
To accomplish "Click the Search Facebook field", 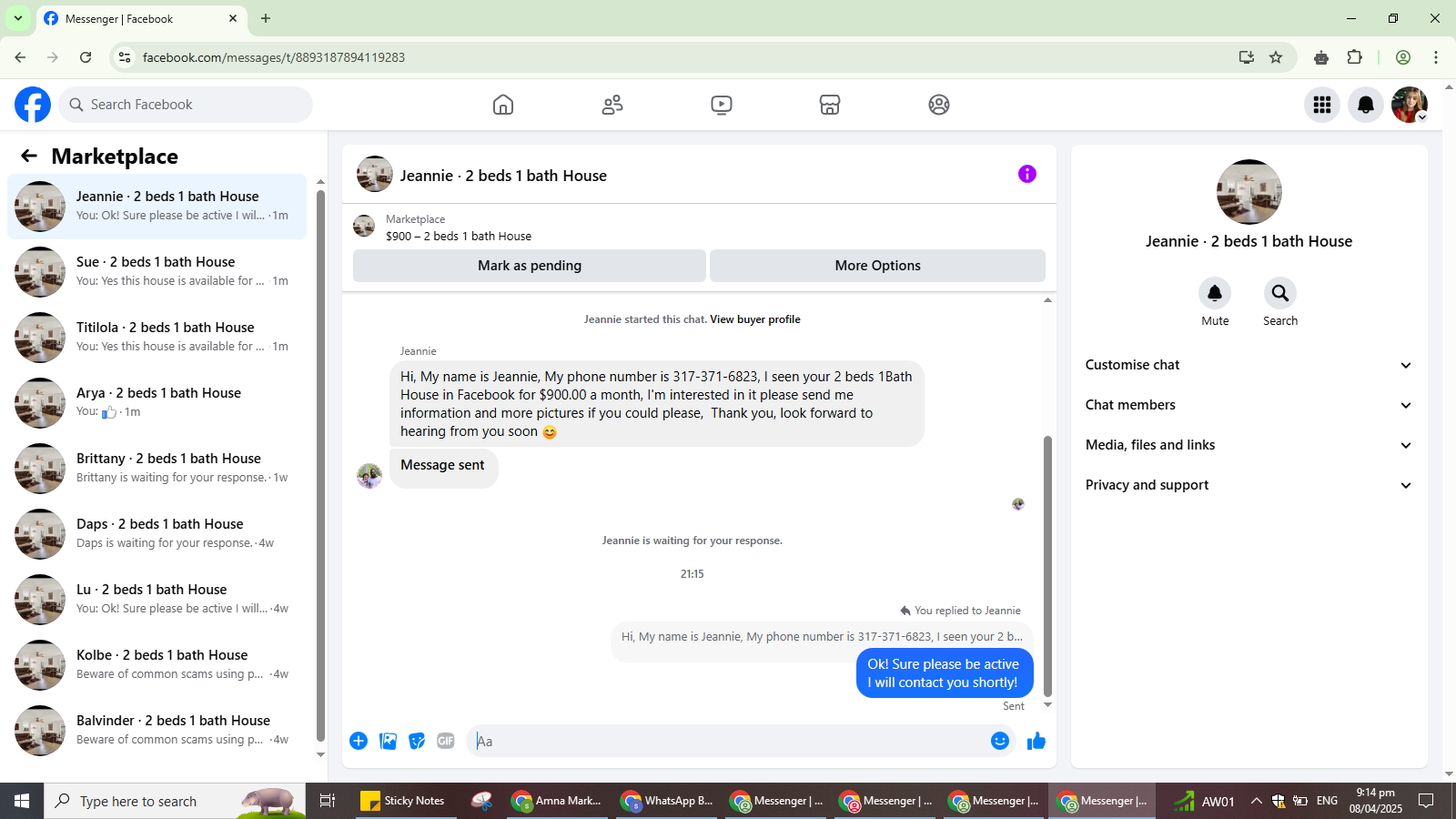I will 186,105.
